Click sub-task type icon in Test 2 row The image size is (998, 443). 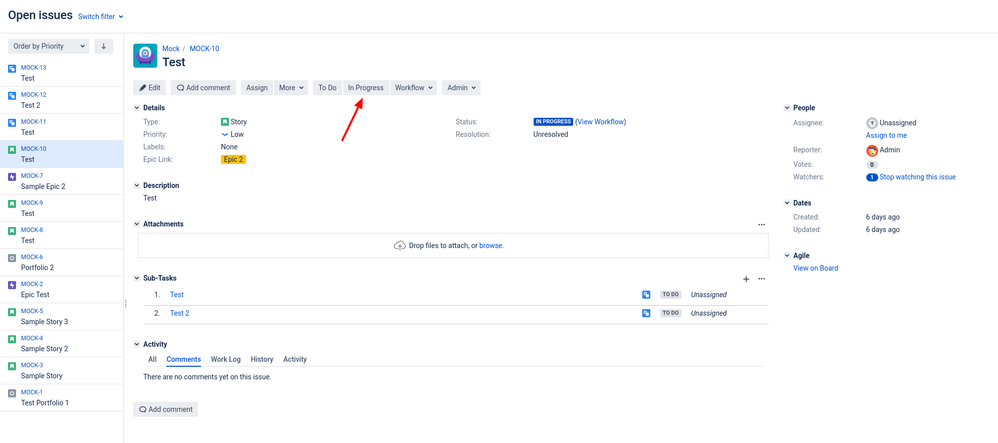(x=646, y=313)
